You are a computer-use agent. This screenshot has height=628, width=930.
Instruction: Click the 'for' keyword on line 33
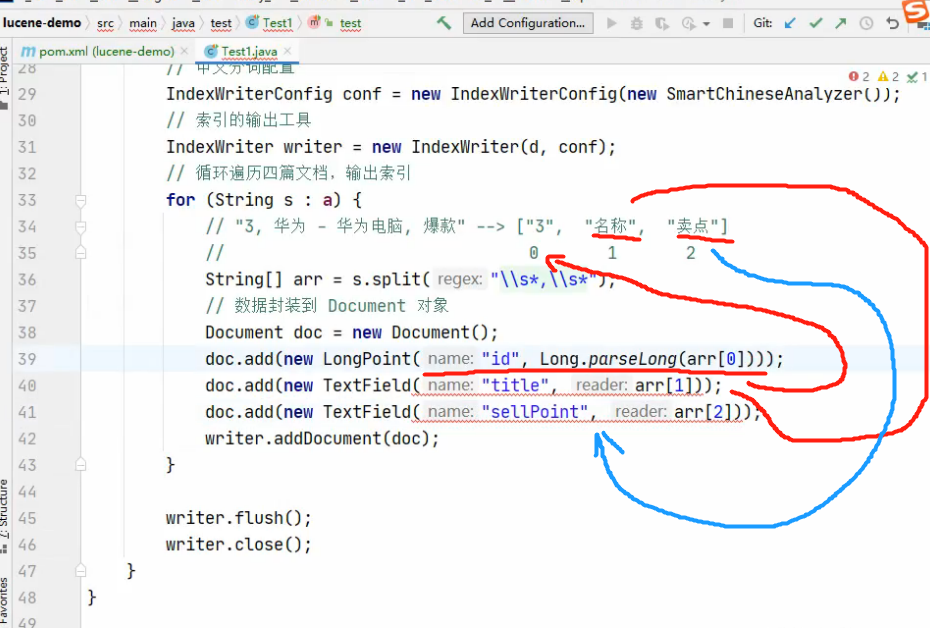point(180,200)
